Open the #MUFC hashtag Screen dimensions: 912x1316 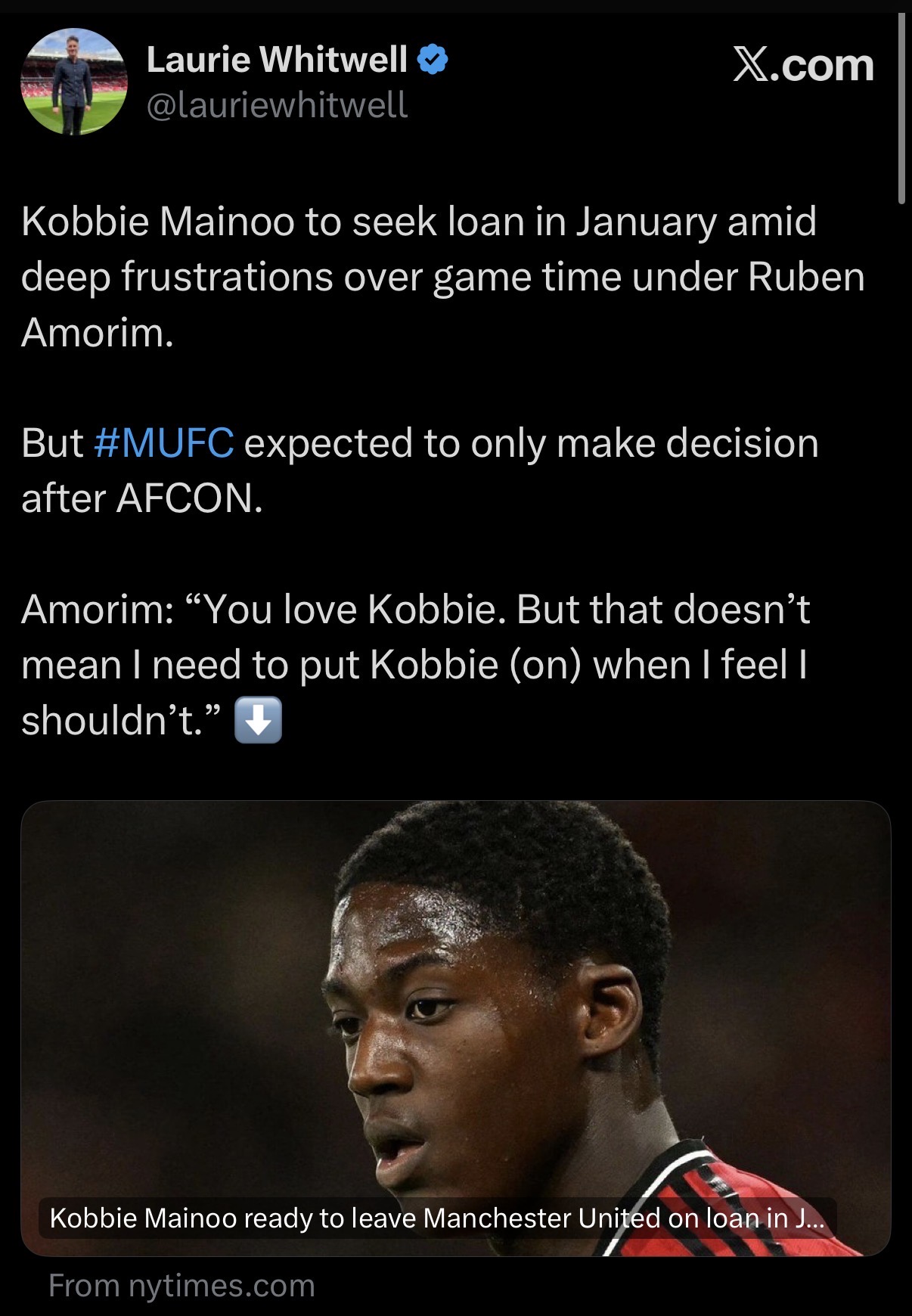[164, 443]
